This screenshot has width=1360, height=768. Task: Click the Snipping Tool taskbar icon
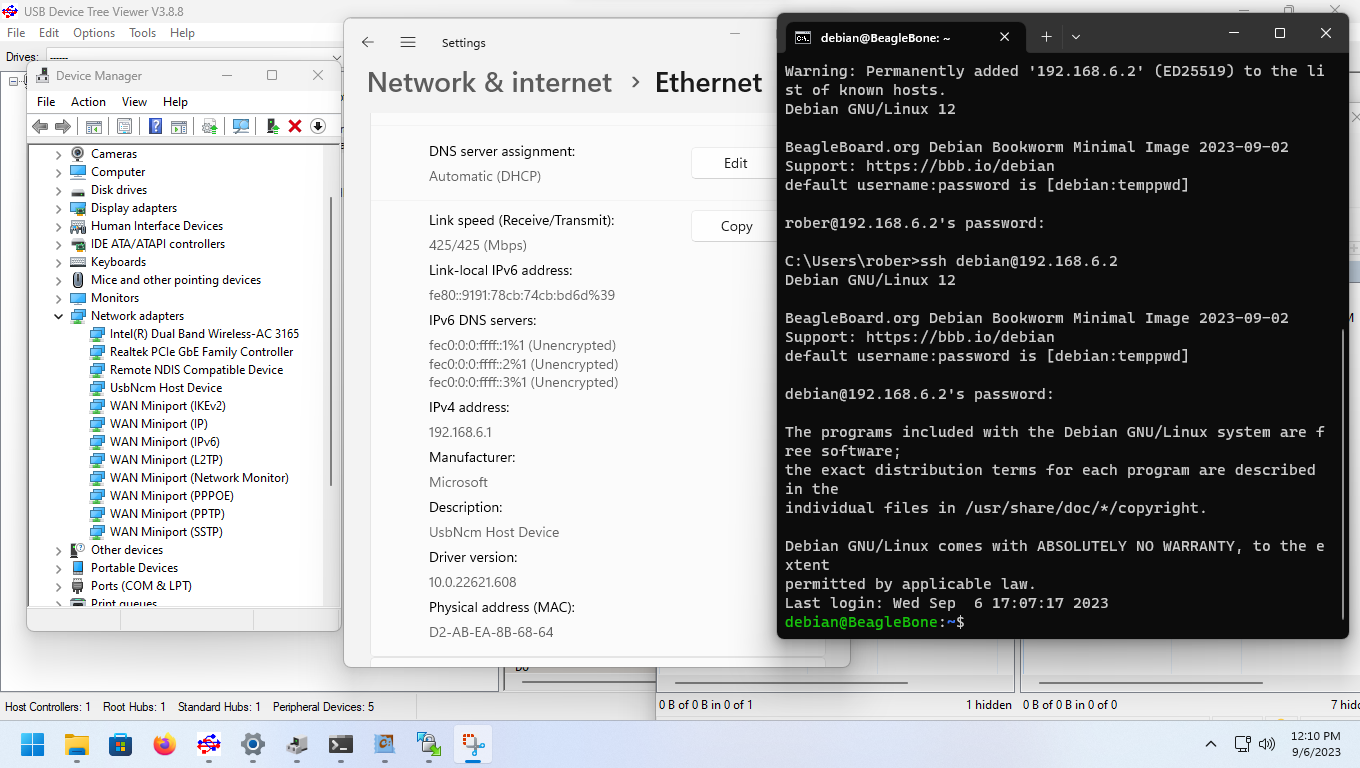pyautogui.click(x=473, y=744)
